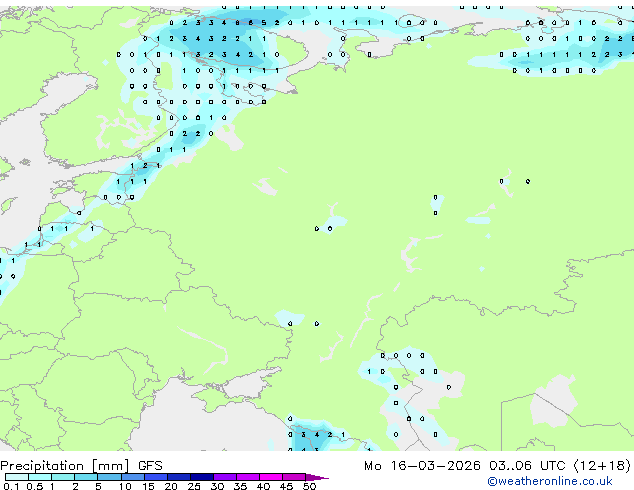Screen dimensions: 634x490
Task: Click the '03..06 UTC' time text
Action: pos(527,466)
